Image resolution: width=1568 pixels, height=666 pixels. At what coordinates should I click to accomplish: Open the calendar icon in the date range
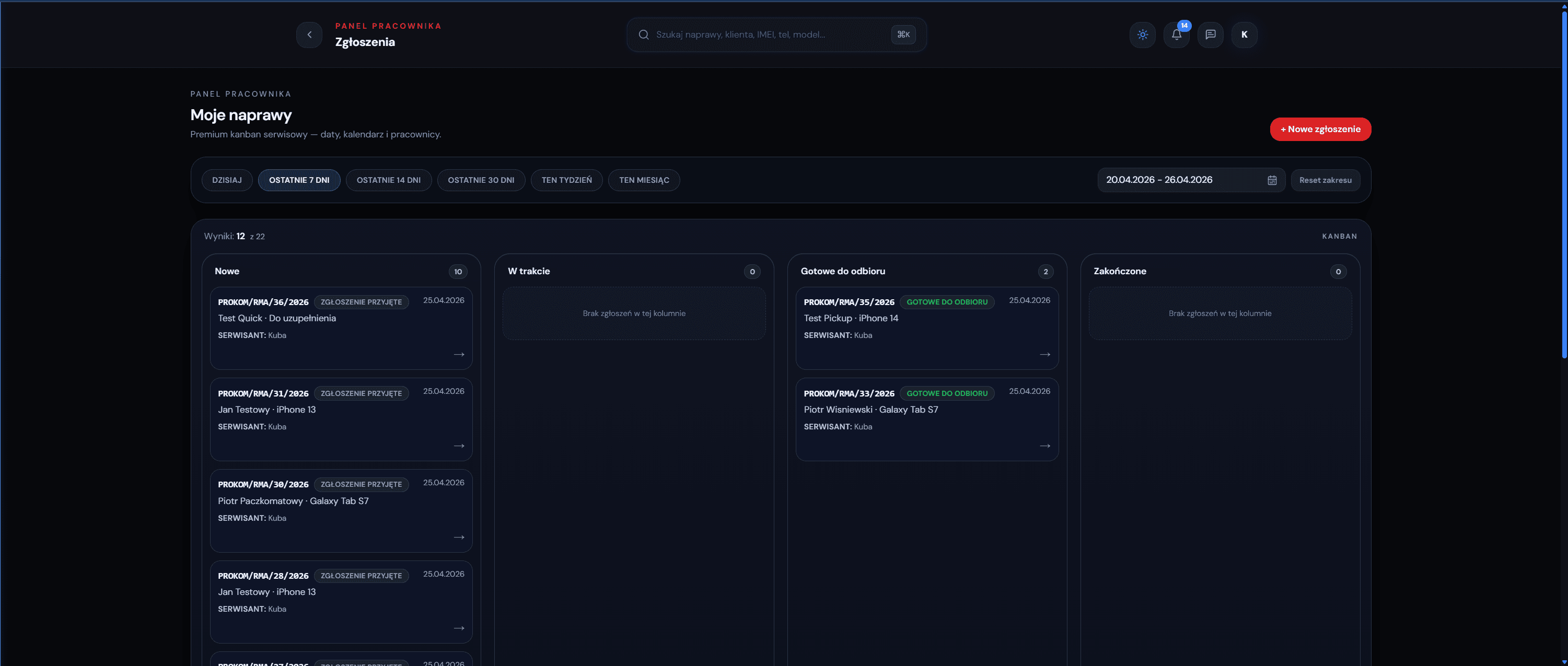pyautogui.click(x=1272, y=180)
